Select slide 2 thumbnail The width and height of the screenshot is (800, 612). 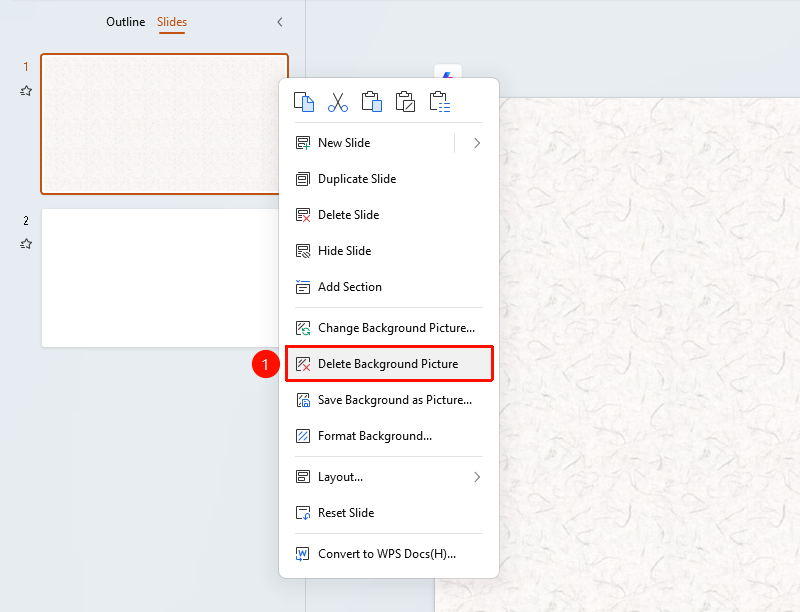tap(160, 278)
